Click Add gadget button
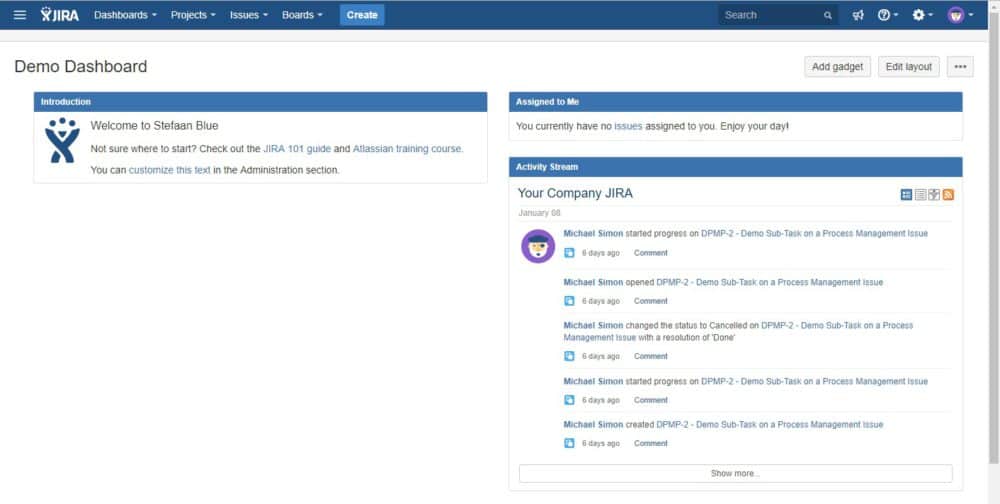The height and width of the screenshot is (504, 1000). 837,66
